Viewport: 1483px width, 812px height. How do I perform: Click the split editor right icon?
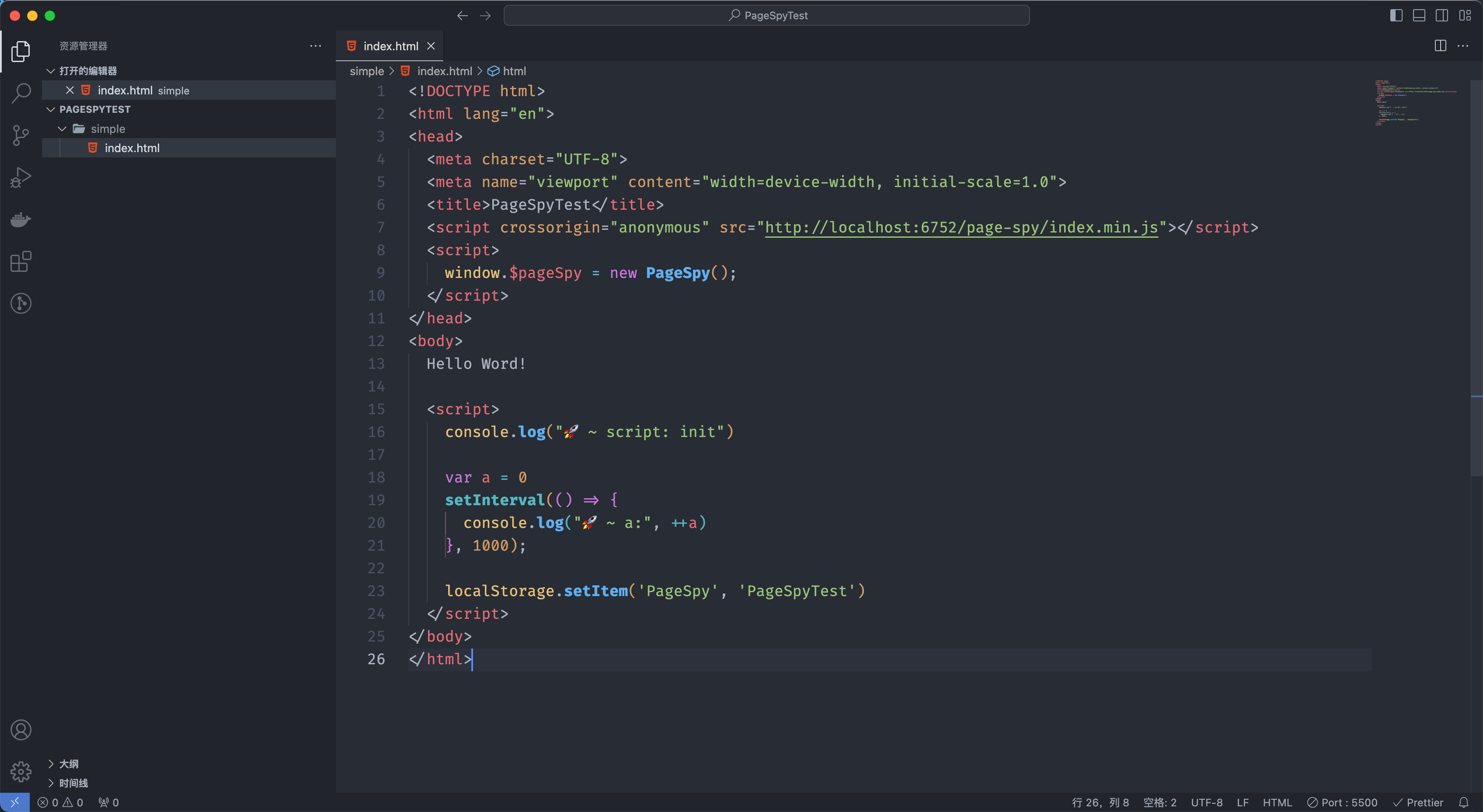coord(1441,46)
